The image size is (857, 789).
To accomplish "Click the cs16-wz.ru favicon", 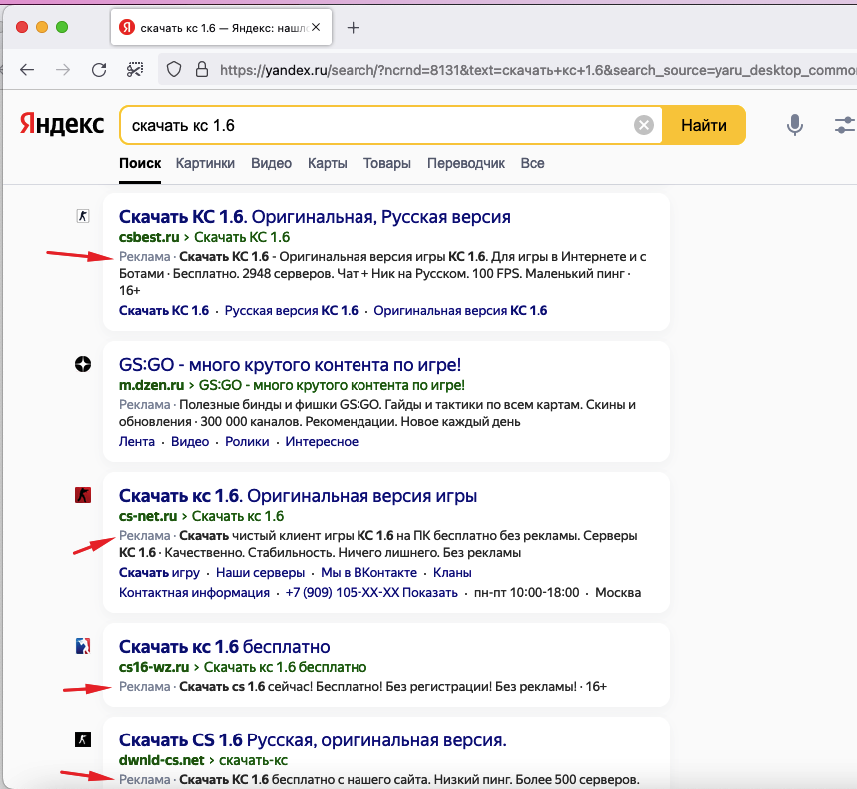I will [83, 646].
